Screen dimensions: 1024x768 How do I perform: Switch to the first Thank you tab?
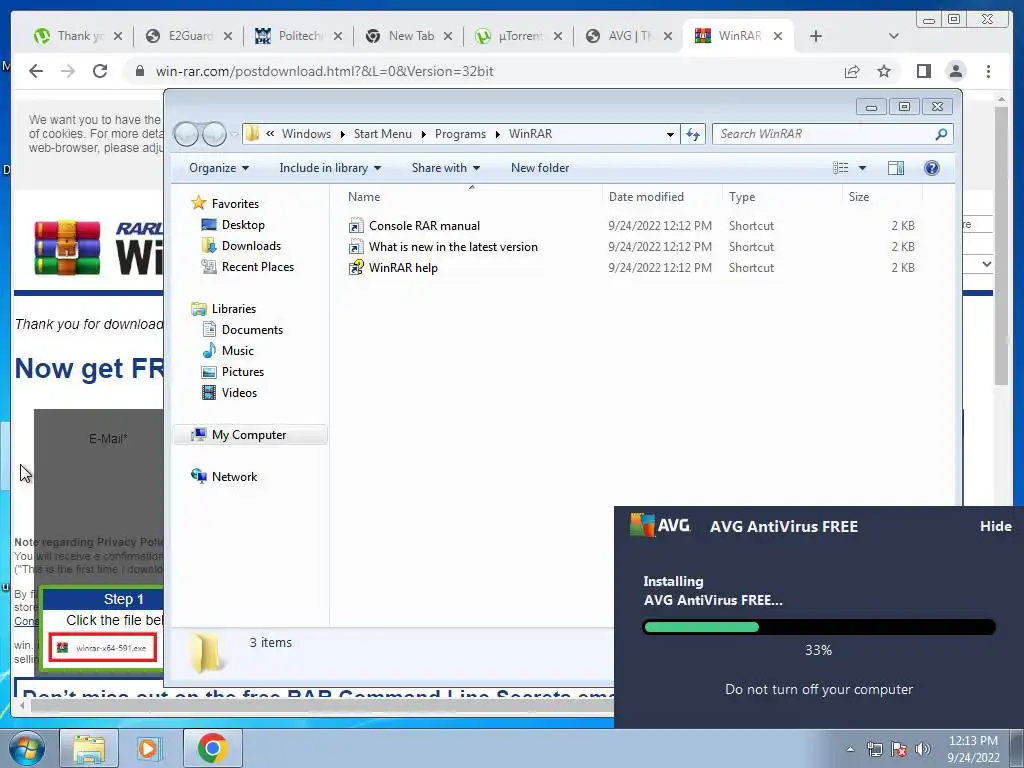pyautogui.click(x=78, y=36)
